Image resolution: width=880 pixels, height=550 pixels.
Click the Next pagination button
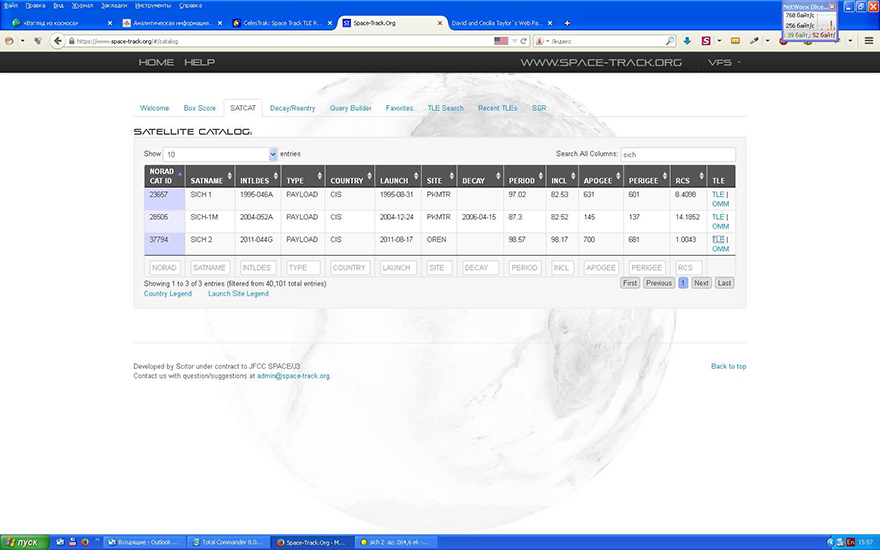coord(701,283)
